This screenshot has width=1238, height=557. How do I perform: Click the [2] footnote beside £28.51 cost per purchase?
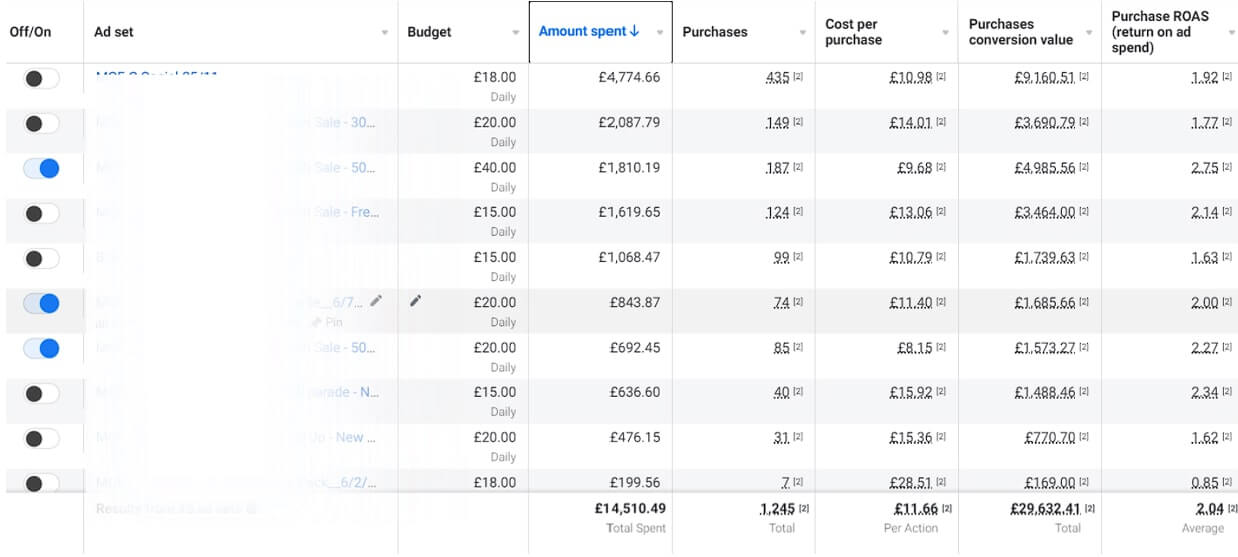[x=941, y=482]
